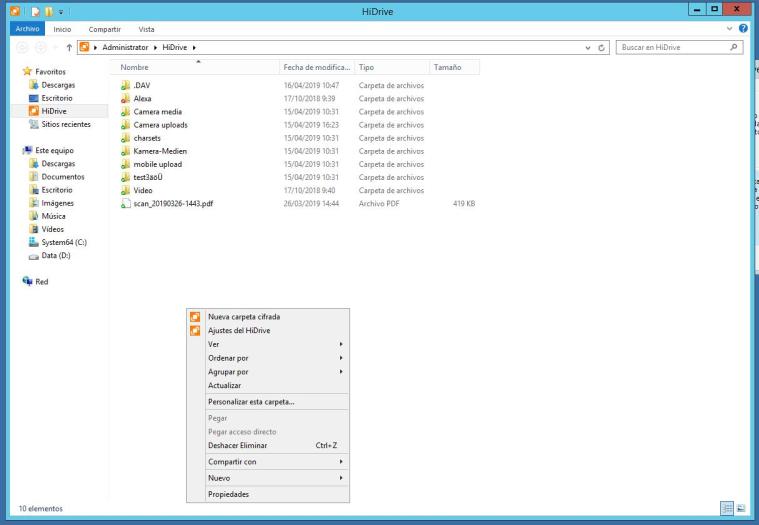
Task: Switch to the Inicio tab
Action: (x=62, y=30)
